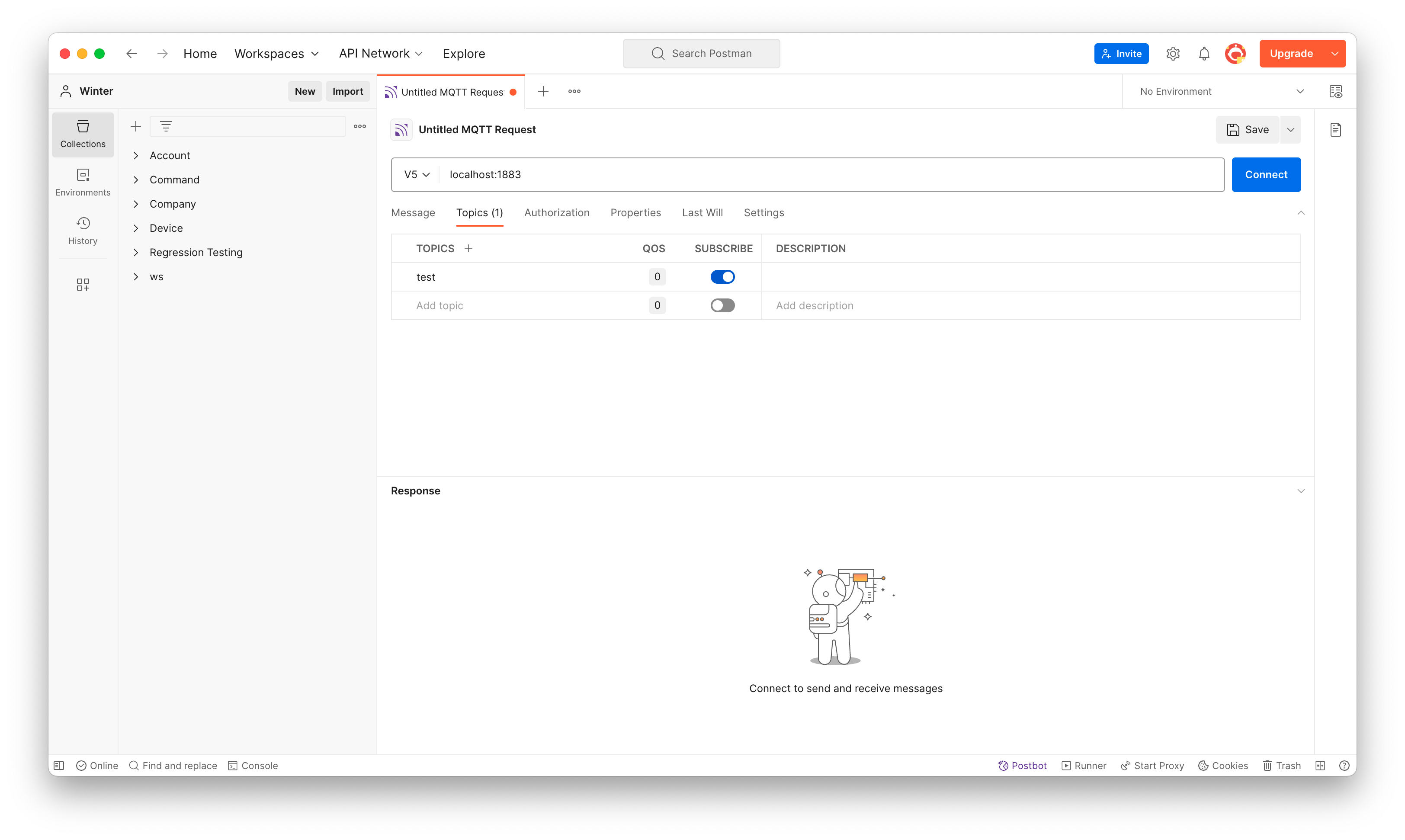Open the Save options dropdown arrow
The image size is (1405, 840).
[1291, 130]
